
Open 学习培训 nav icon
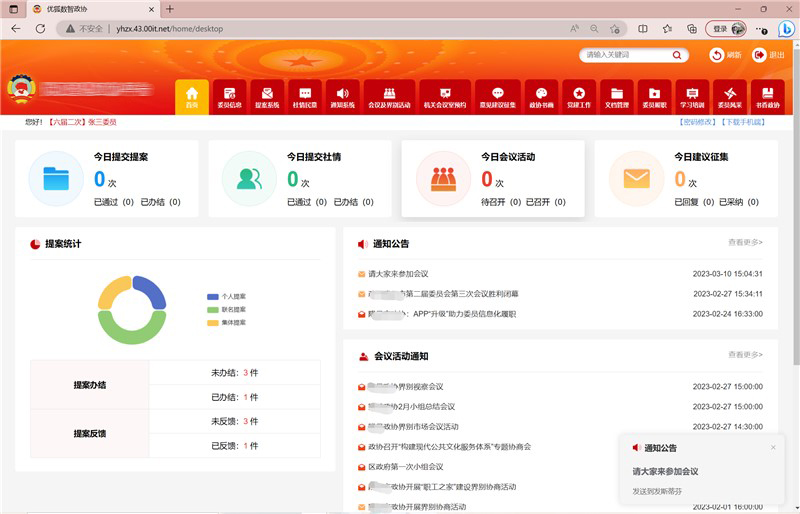tap(692, 95)
